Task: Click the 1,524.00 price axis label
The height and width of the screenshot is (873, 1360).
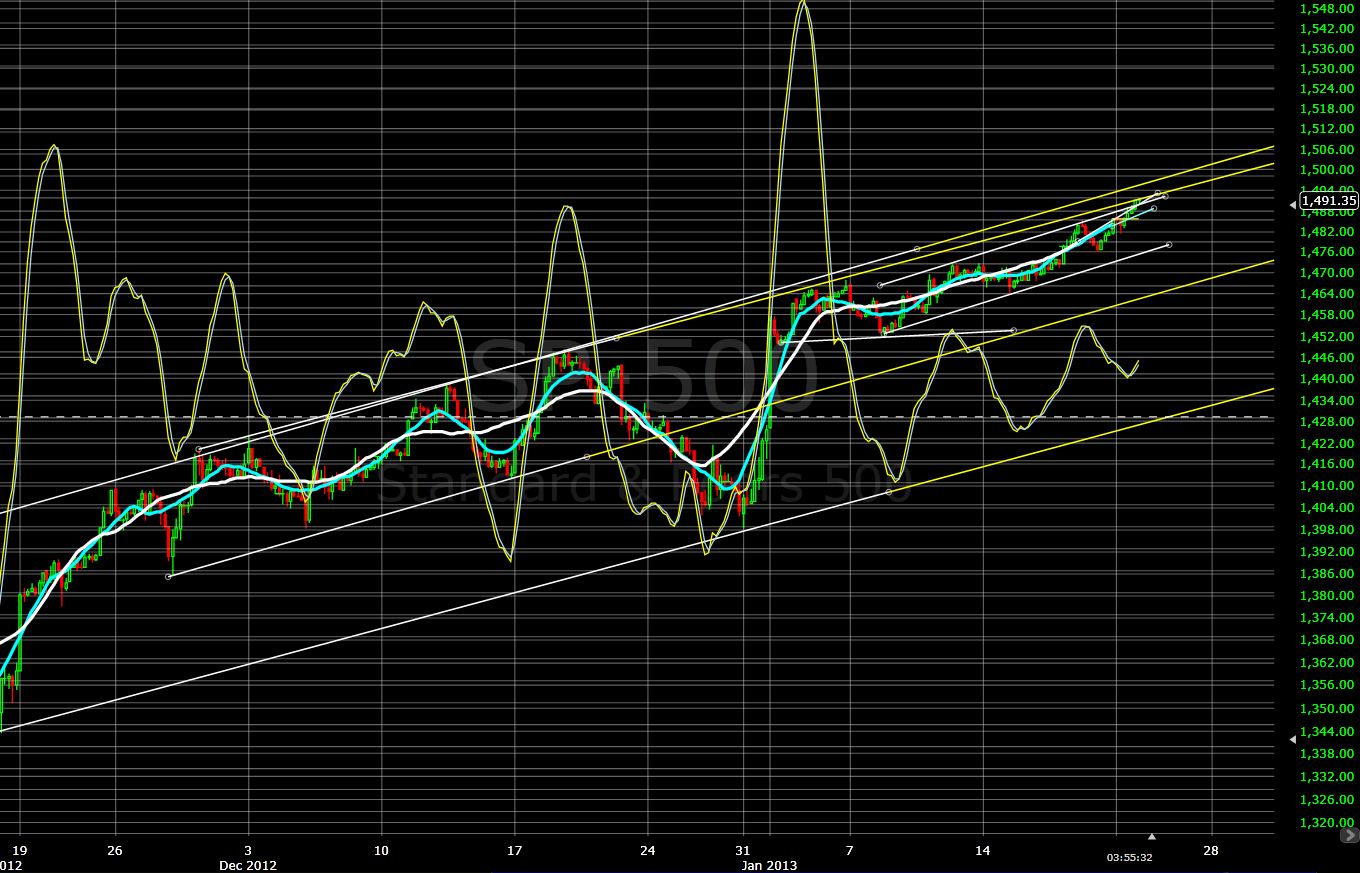Action: pyautogui.click(x=1326, y=88)
